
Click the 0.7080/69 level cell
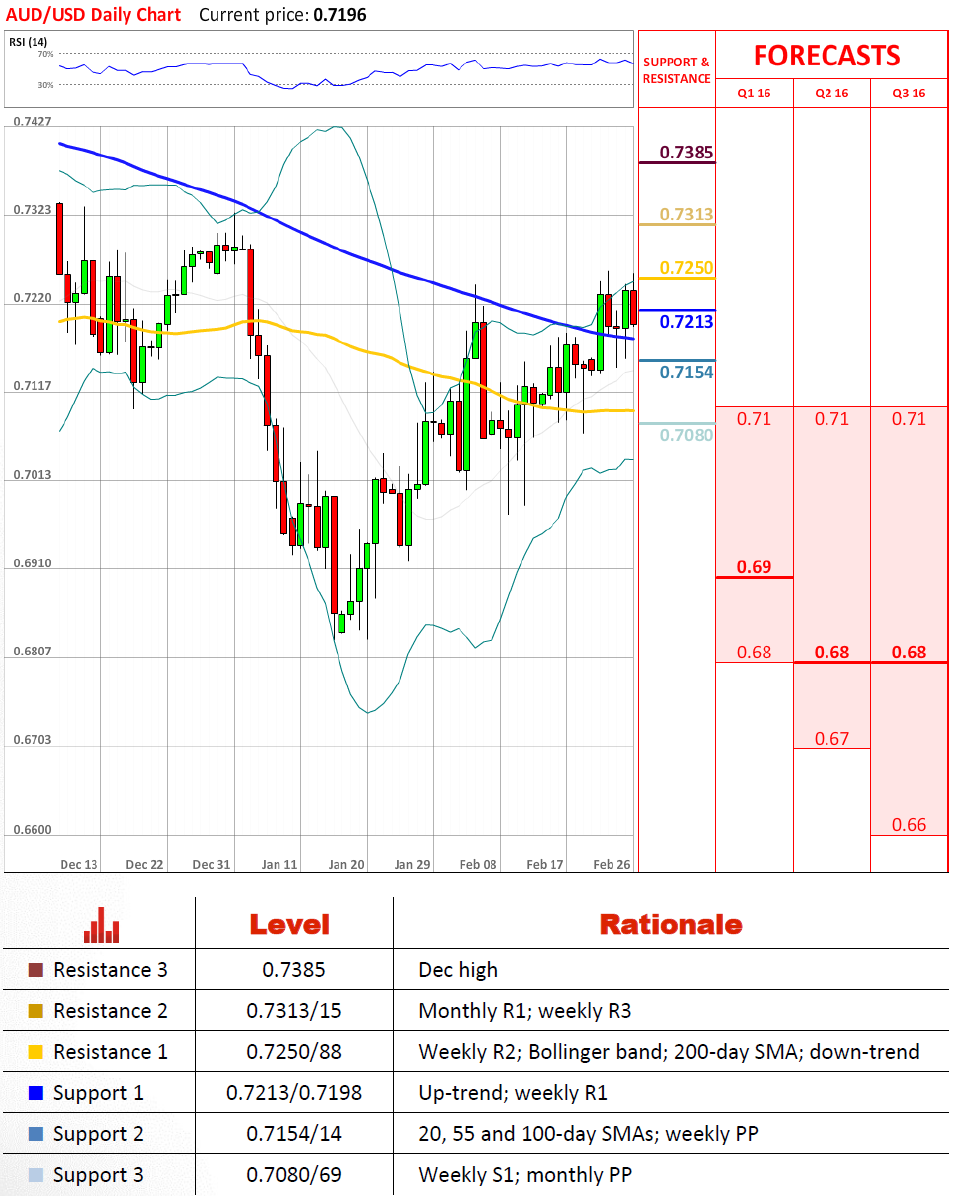click(294, 1176)
